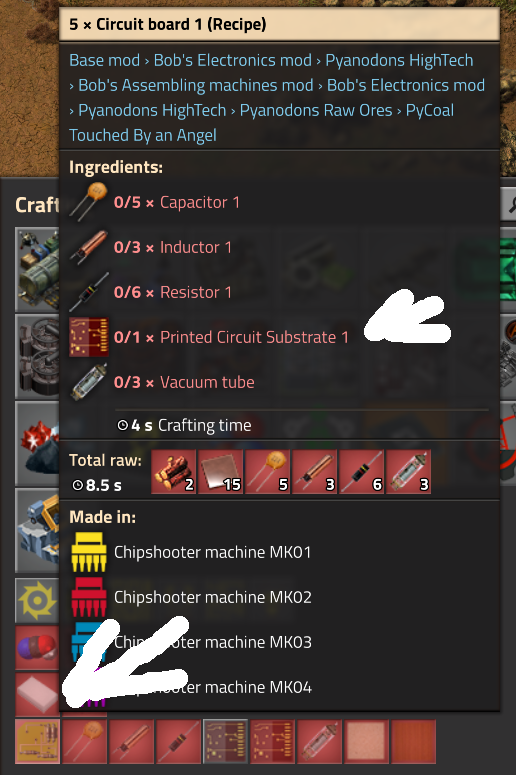Click the Printed Circuit Substrate 1 ingredient
516x775 pixels.
click(x=209, y=337)
